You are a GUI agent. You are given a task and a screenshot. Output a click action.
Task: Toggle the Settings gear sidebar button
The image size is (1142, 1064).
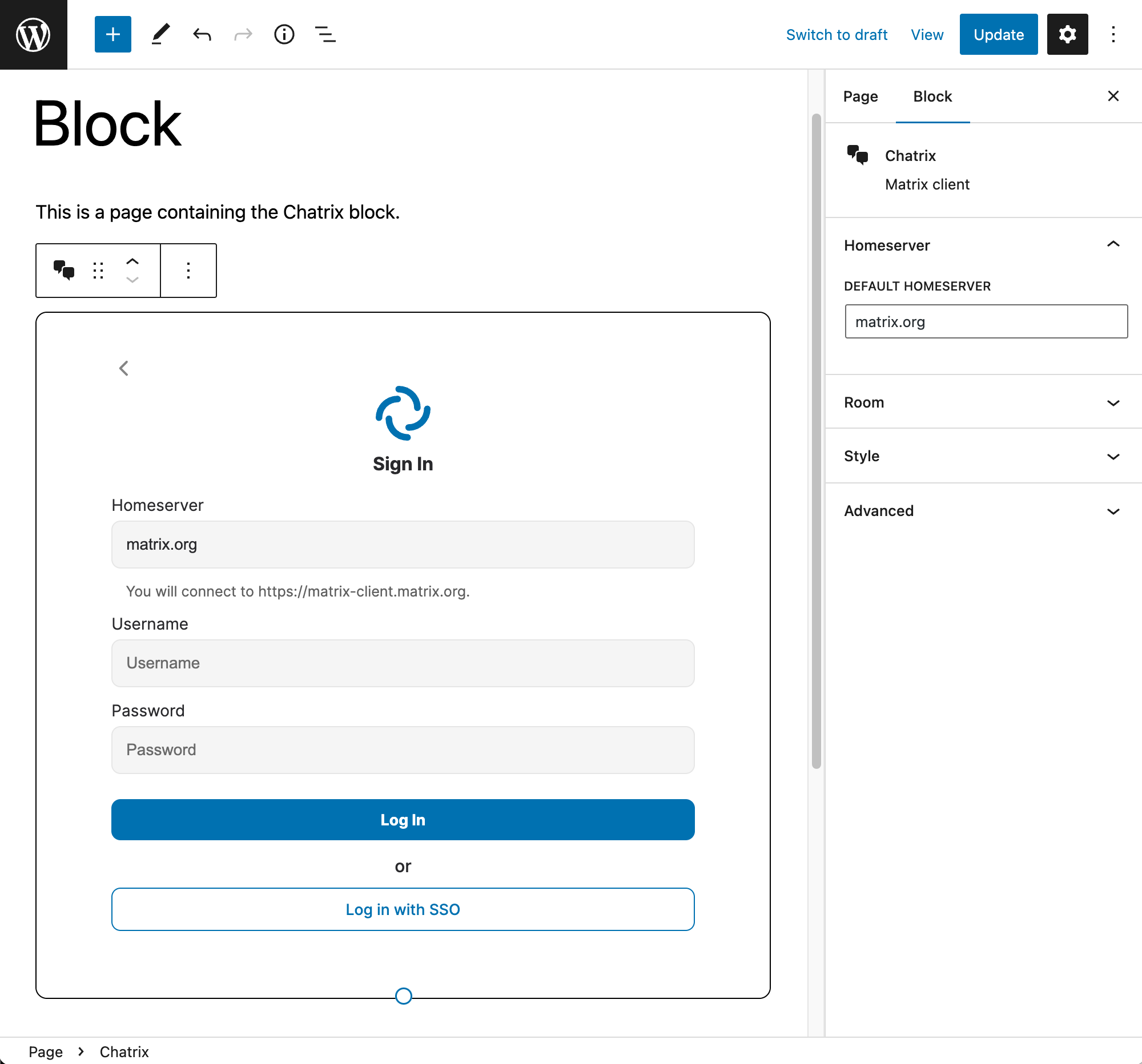pos(1067,34)
